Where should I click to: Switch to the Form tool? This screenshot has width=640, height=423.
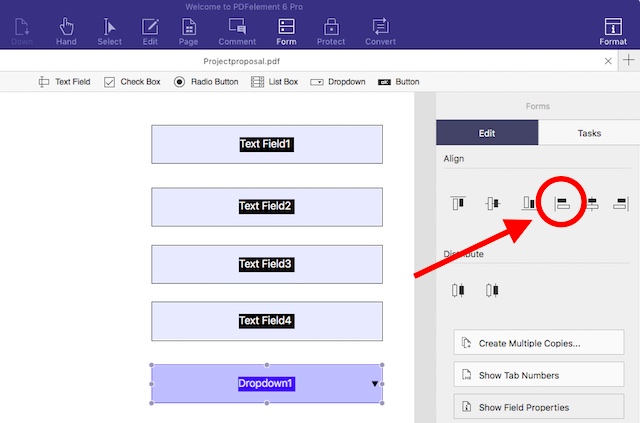tap(286, 31)
